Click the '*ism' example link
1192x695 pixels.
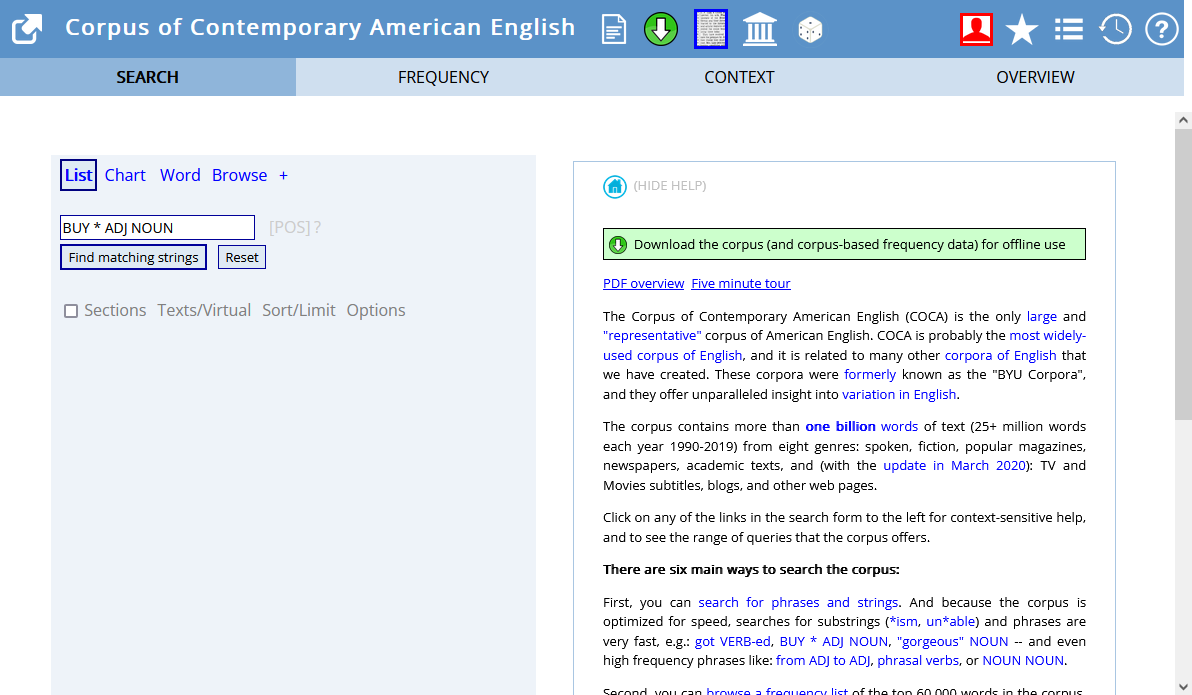903,621
